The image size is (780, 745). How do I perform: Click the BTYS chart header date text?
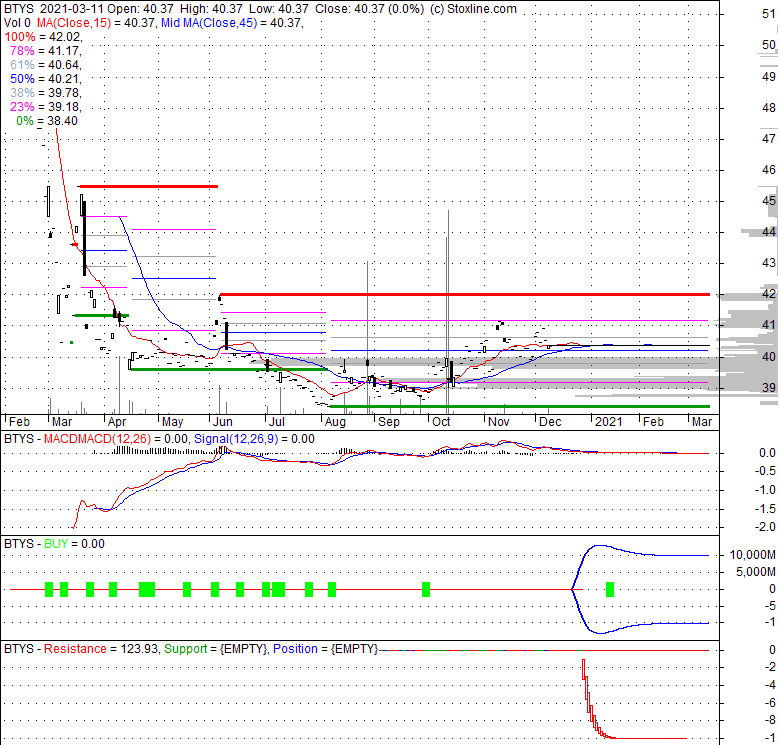[x=70, y=9]
